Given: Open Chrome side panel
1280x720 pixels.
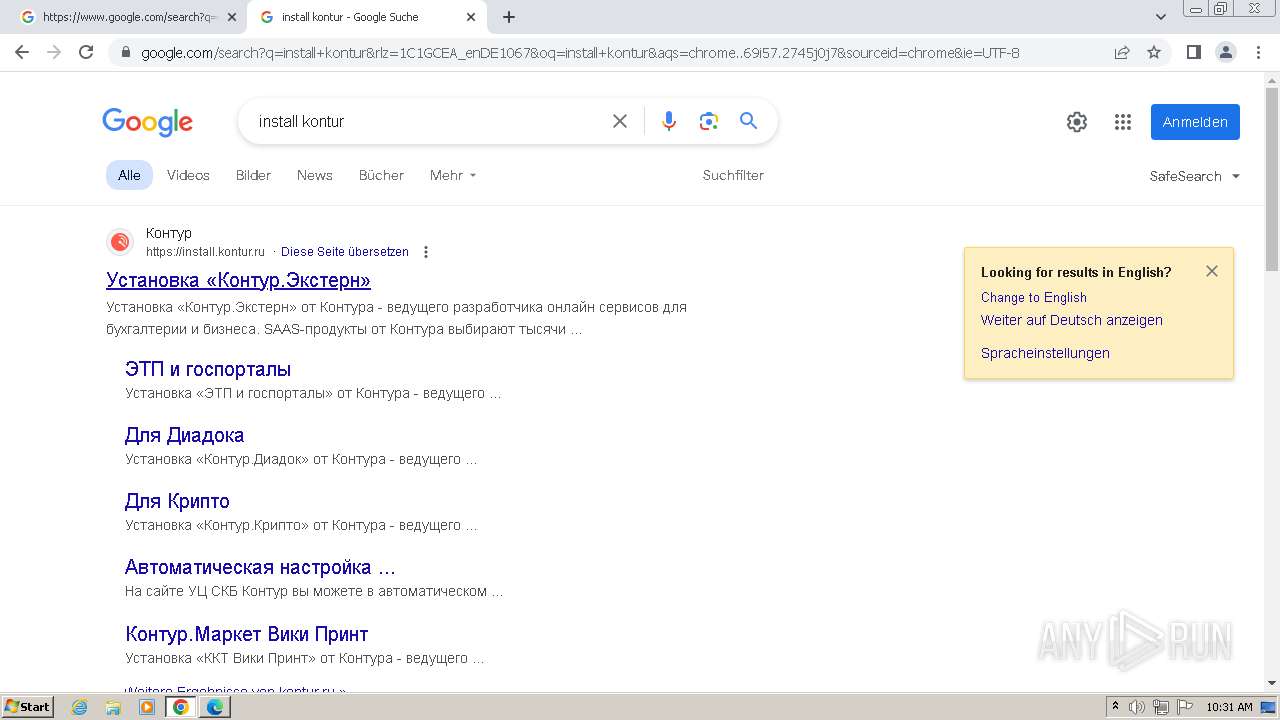Looking at the screenshot, I should coord(1193,52).
